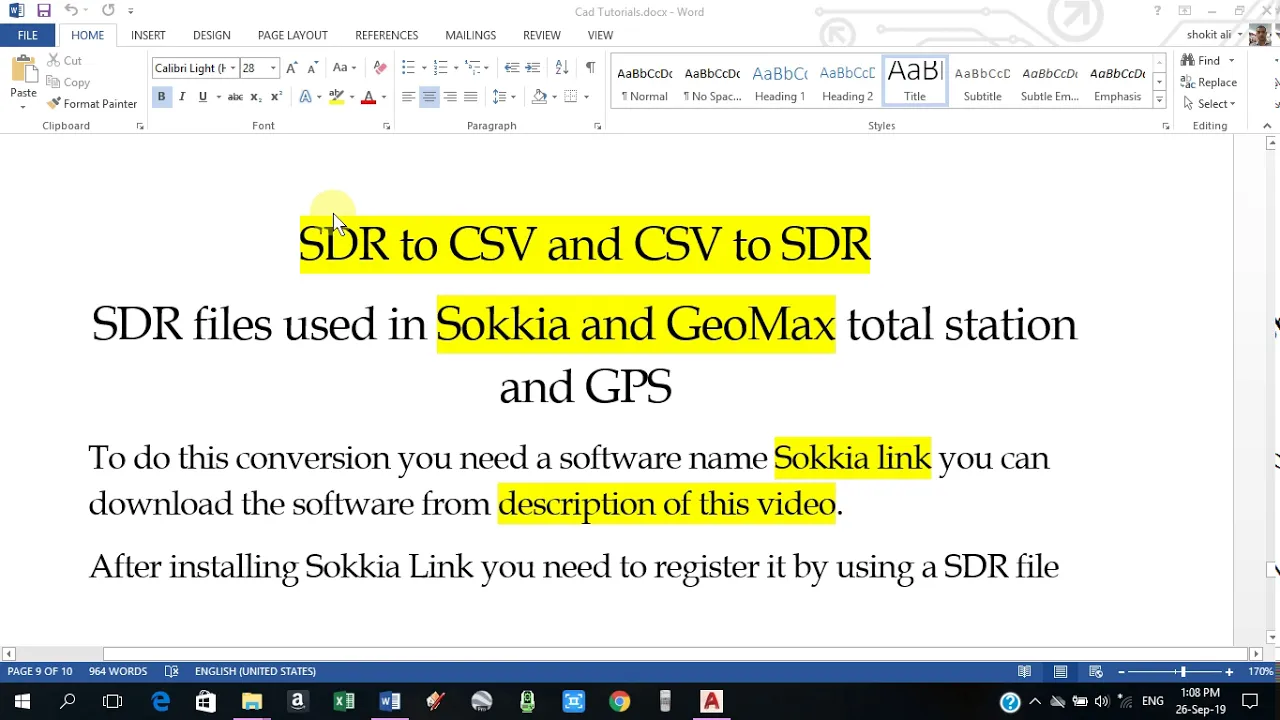Image resolution: width=1280 pixels, height=720 pixels.
Task: Toggle numbered list
Action: point(440,68)
